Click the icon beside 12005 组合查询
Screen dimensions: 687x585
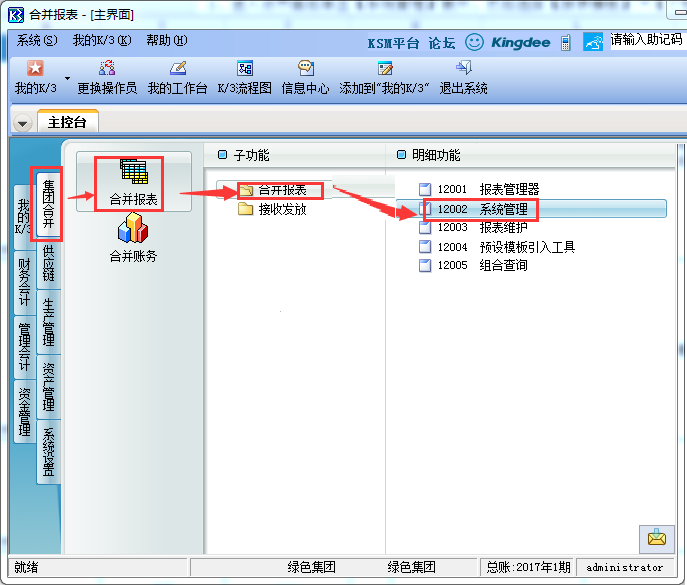click(x=425, y=265)
